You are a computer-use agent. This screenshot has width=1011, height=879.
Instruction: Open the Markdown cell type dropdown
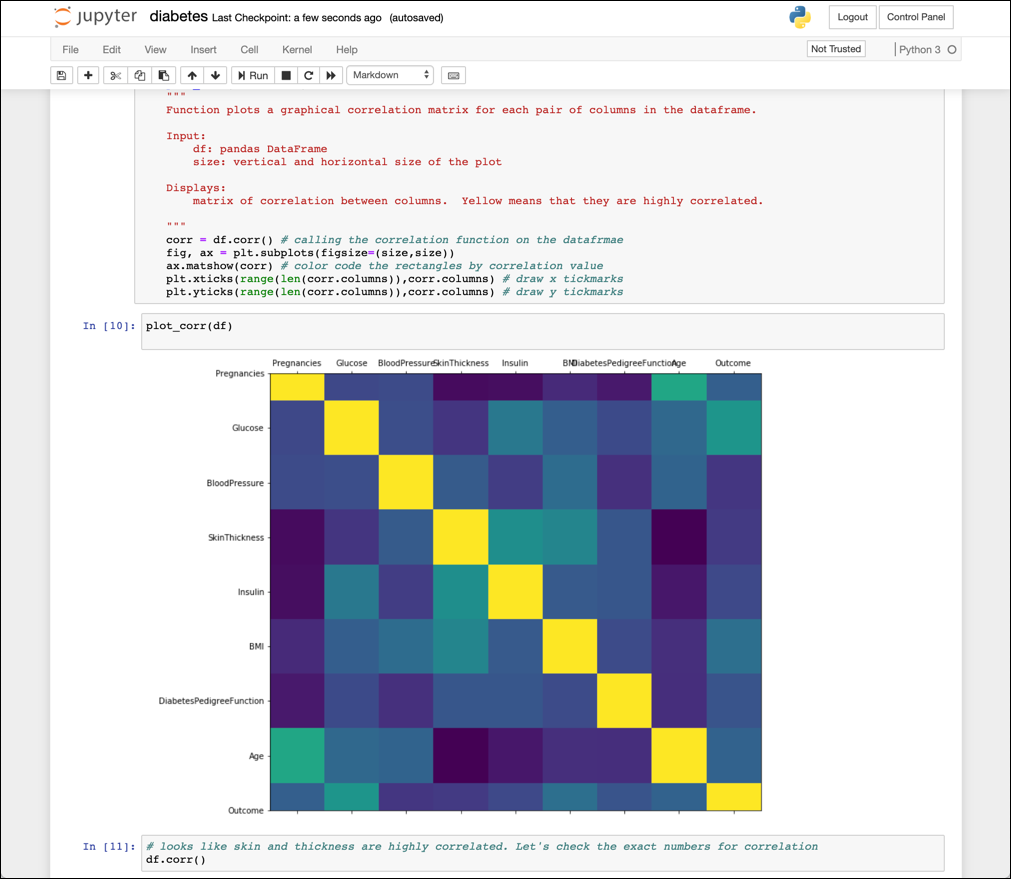(x=390, y=76)
